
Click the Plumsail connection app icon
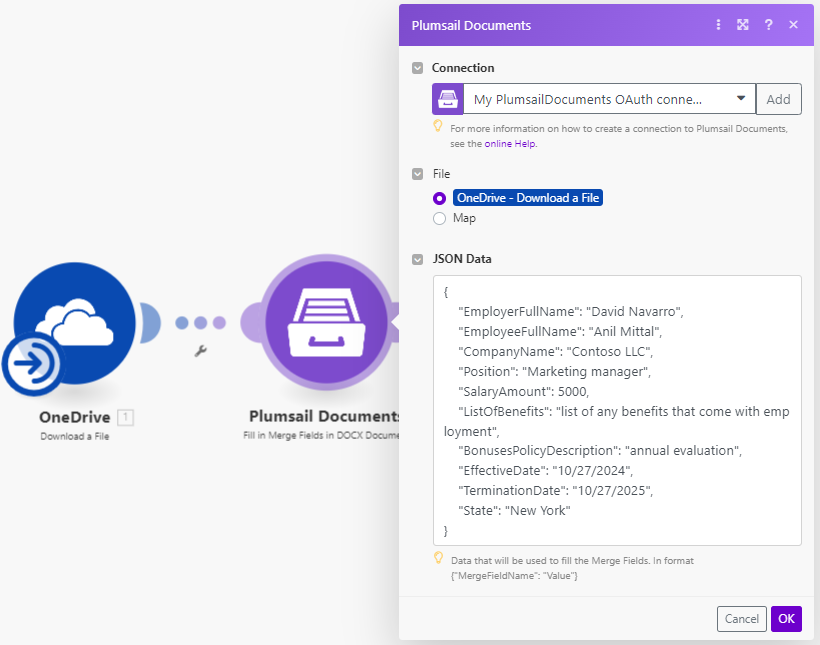click(x=448, y=99)
